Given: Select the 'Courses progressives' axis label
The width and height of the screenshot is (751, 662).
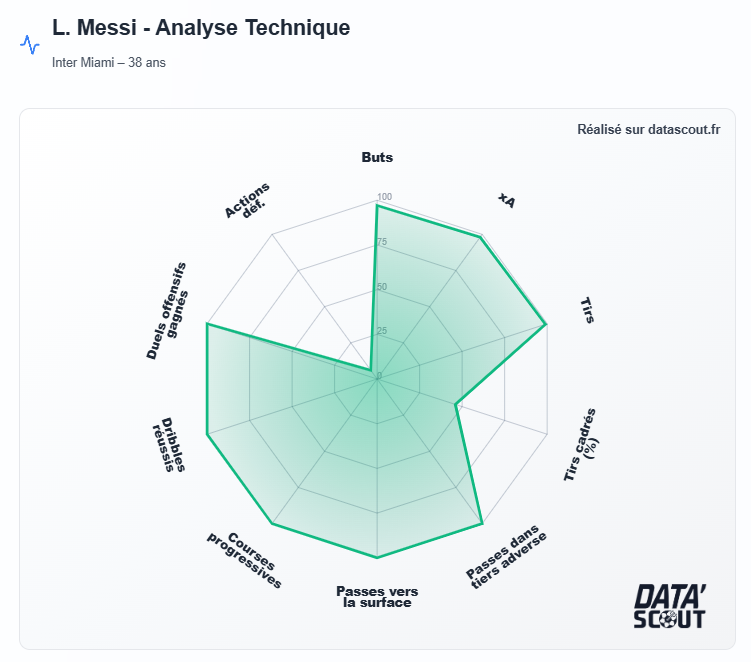Looking at the screenshot, I should coord(245,559).
